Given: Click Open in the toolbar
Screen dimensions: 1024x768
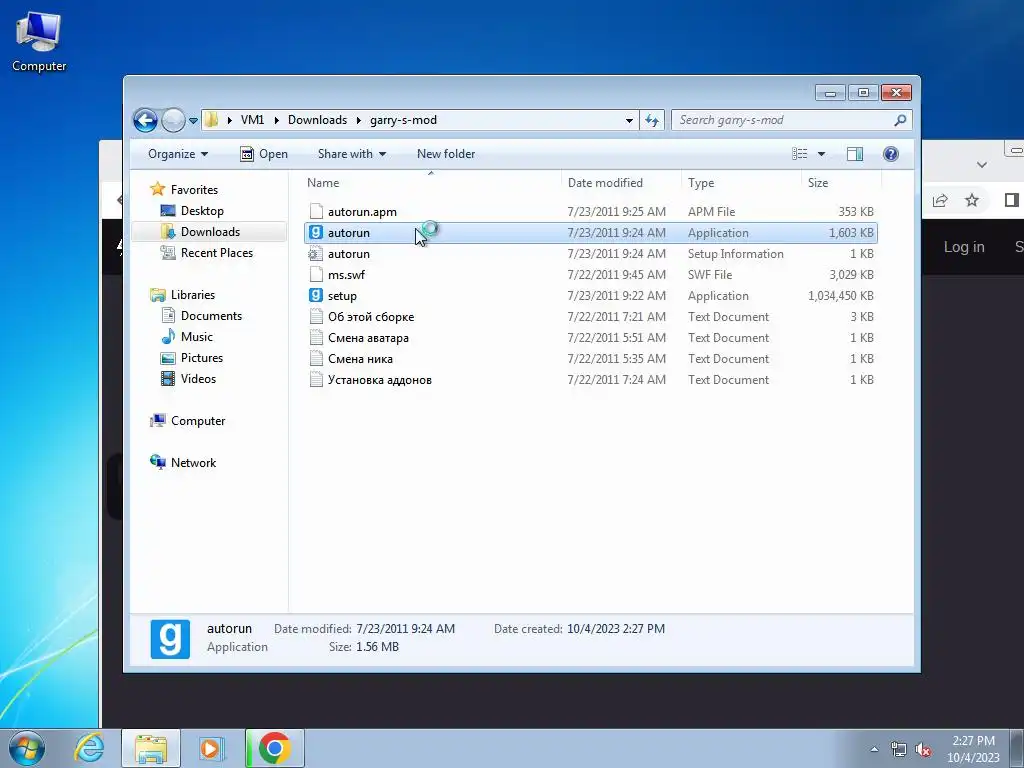Looking at the screenshot, I should pos(264,154).
